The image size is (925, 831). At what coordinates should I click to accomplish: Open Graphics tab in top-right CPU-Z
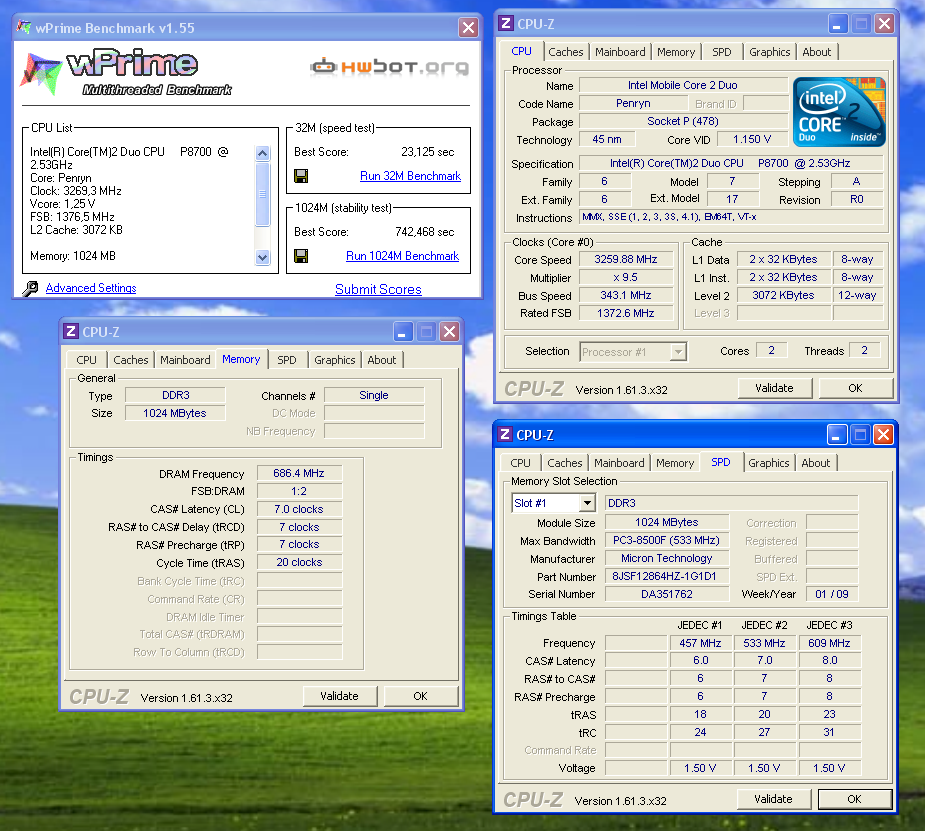(769, 52)
